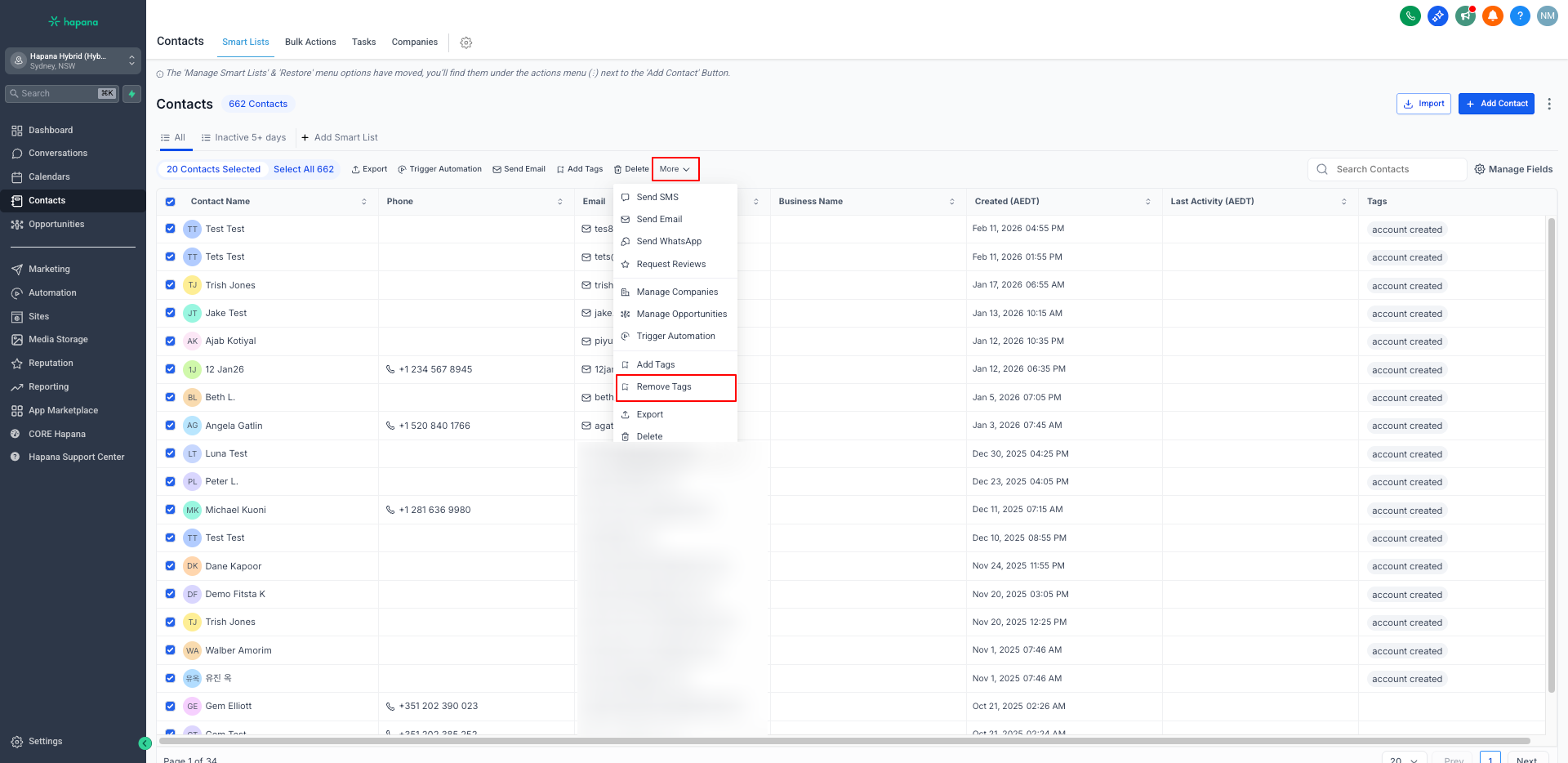Screen dimensions: 1568x763
Task: Open the Hapana Hybrid account switcher
Action: point(73,60)
